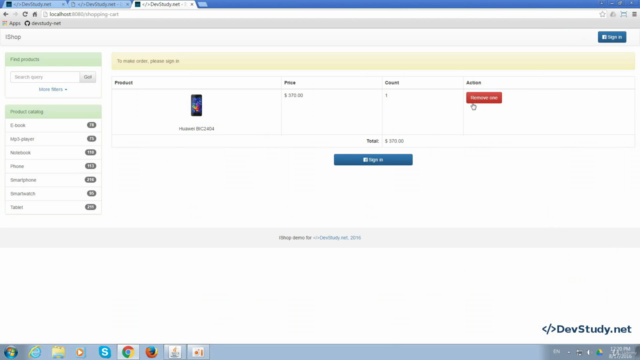Open DevStudy.net footer link
Viewport: 640px width, 360px height.
pos(337,238)
